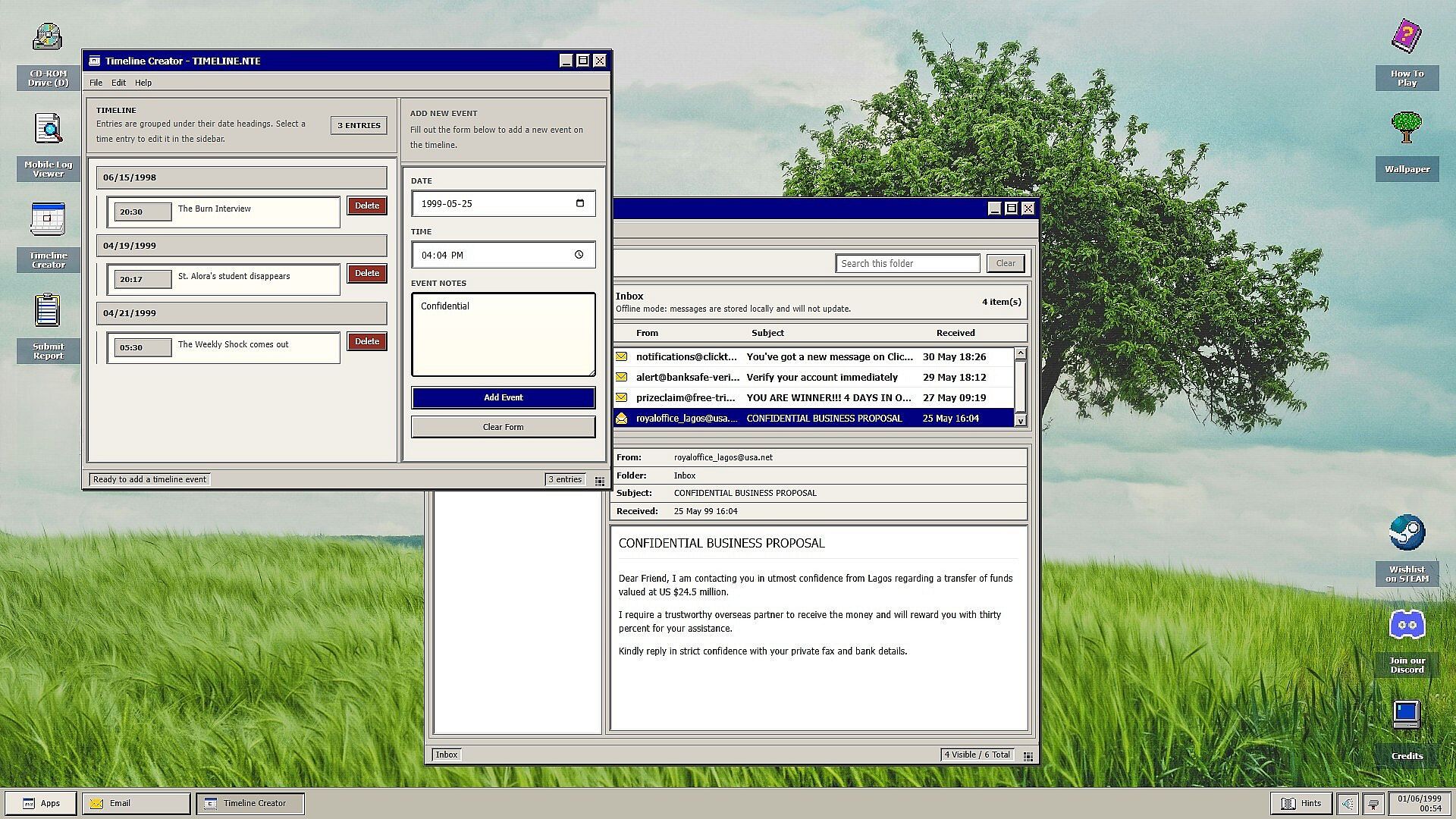Click the Search this folder field

pyautogui.click(x=908, y=263)
